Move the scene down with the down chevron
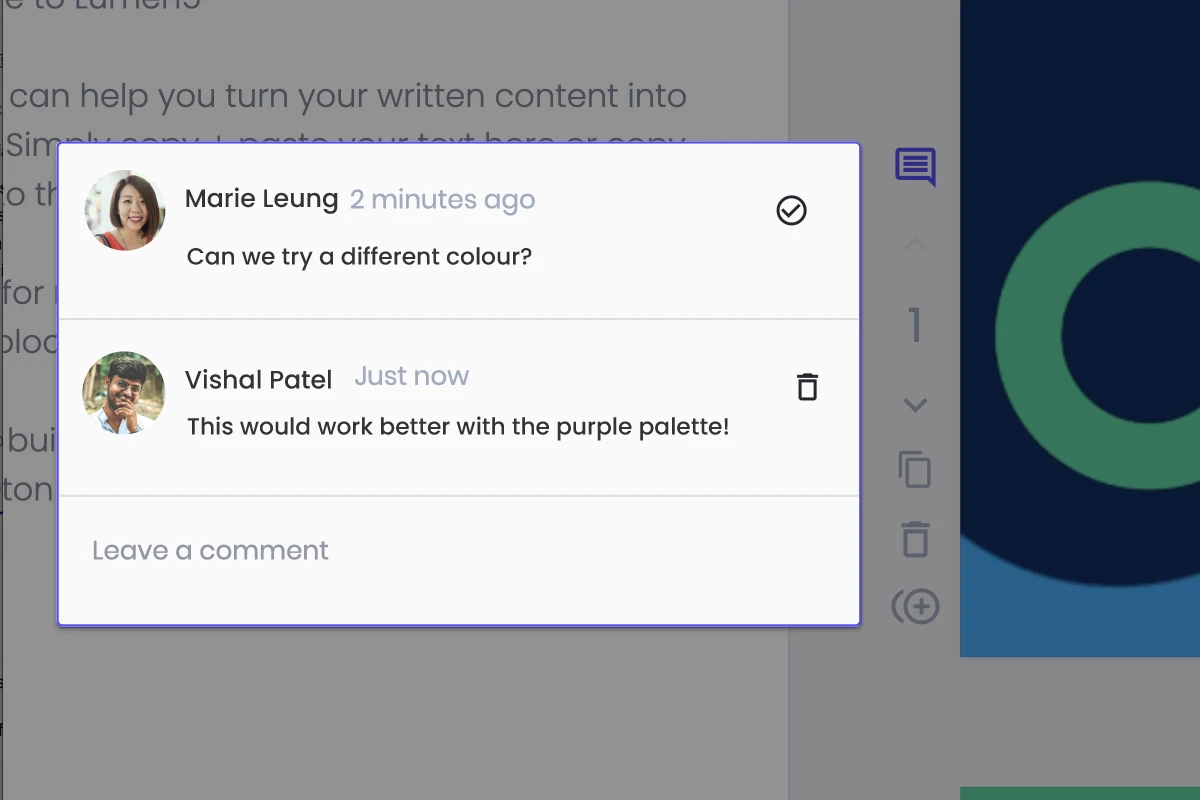Screen dimensions: 1200x800 pos(915,405)
